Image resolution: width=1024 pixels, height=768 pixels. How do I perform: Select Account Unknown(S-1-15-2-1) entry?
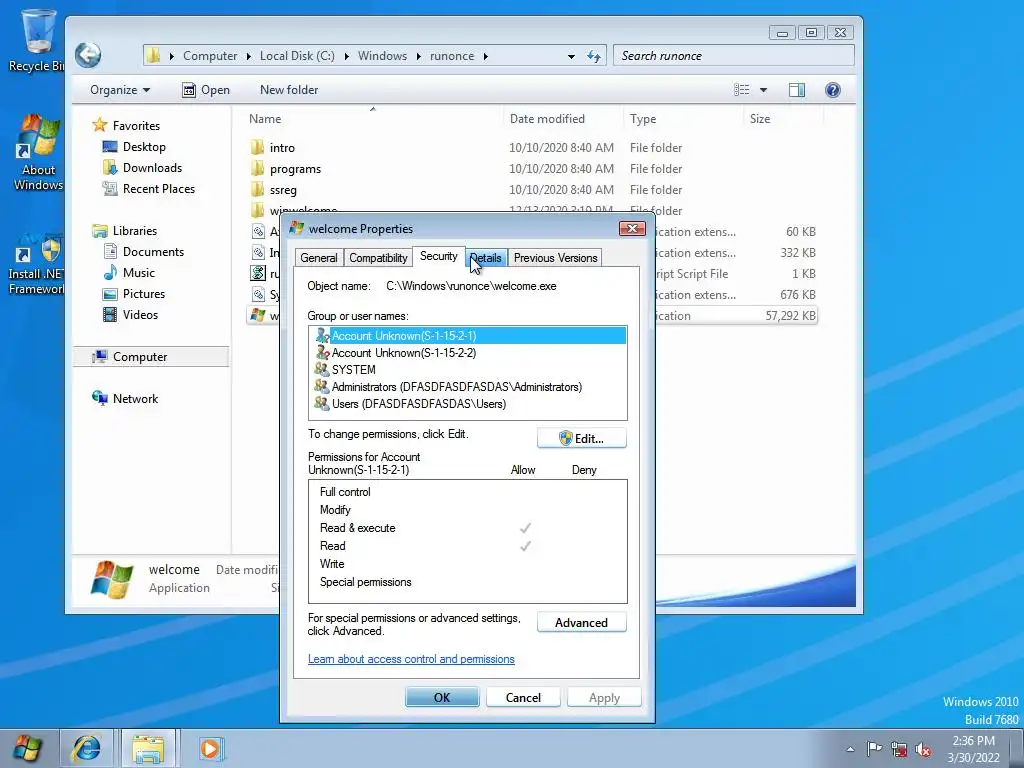pos(468,336)
